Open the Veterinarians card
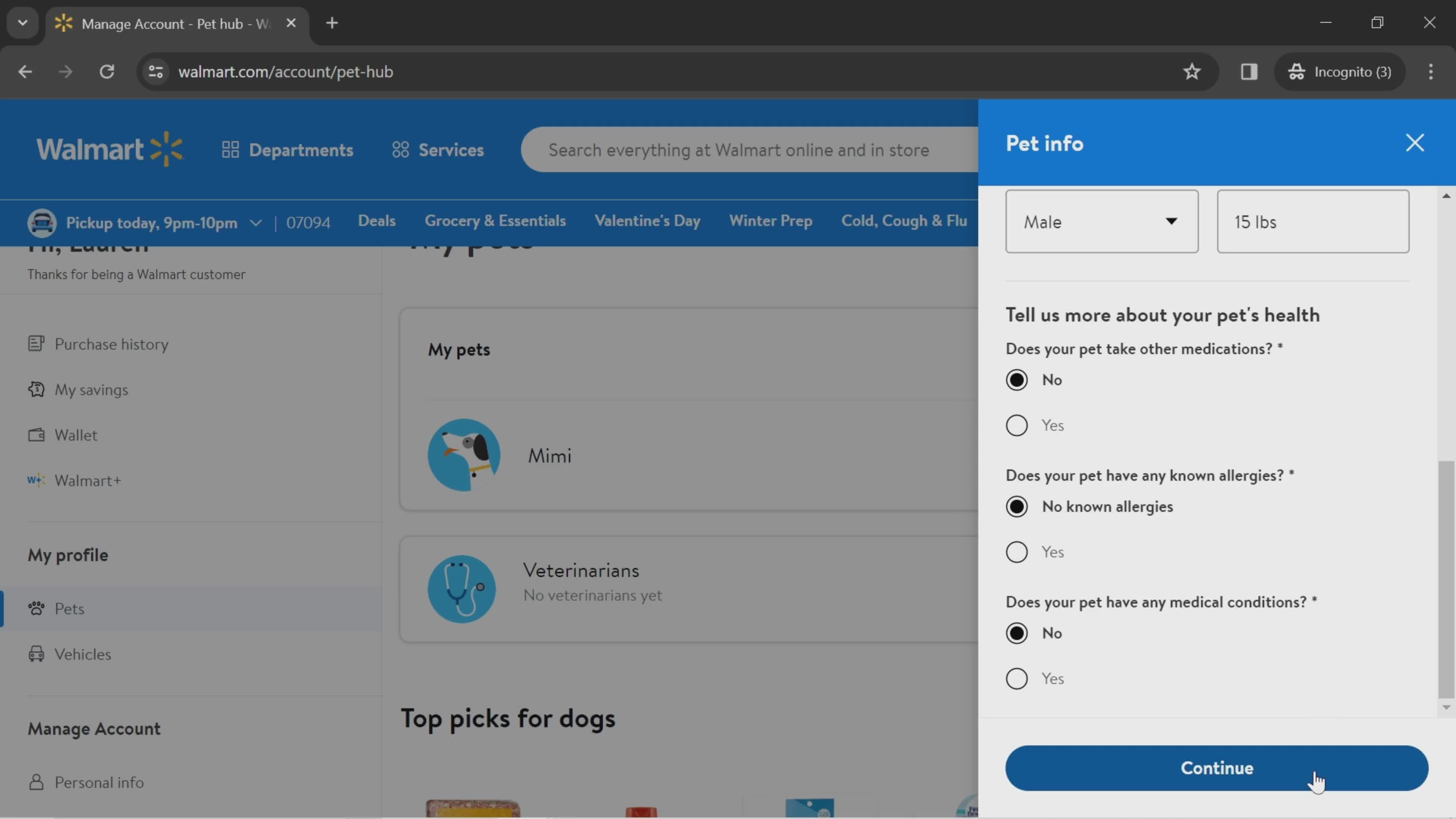 pyautogui.click(x=689, y=589)
